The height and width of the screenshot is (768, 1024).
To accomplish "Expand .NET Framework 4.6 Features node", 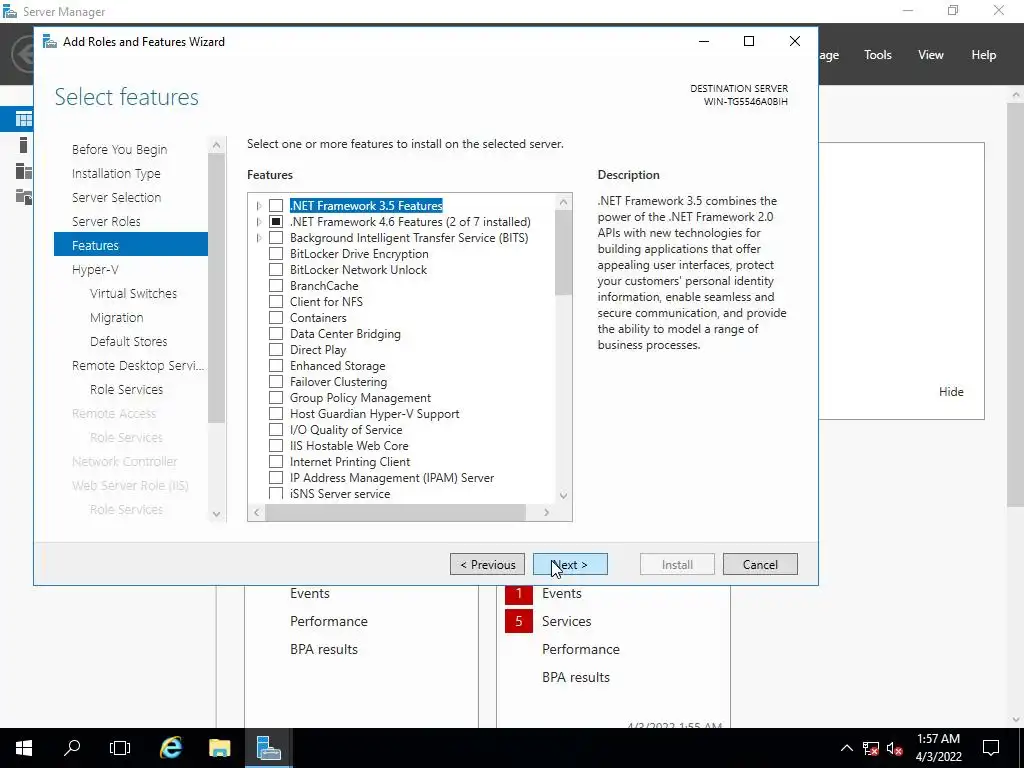I will (x=259, y=222).
